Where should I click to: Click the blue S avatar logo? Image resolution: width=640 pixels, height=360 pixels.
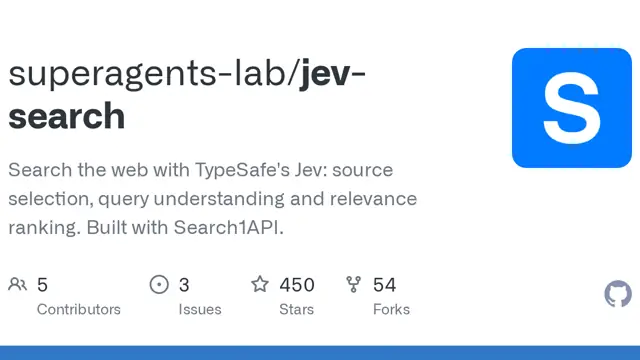pos(572,108)
